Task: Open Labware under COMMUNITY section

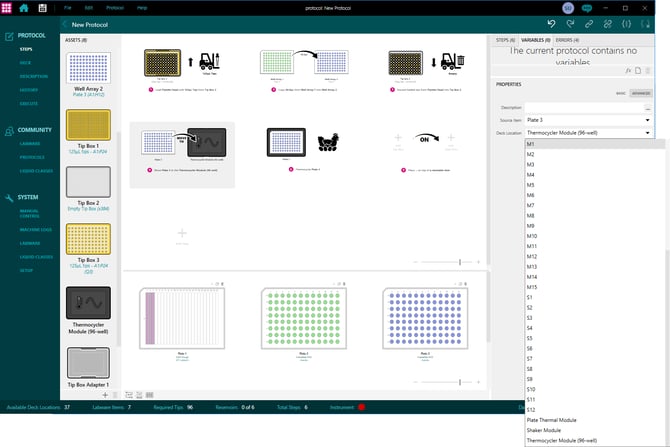Action: pos(30,144)
